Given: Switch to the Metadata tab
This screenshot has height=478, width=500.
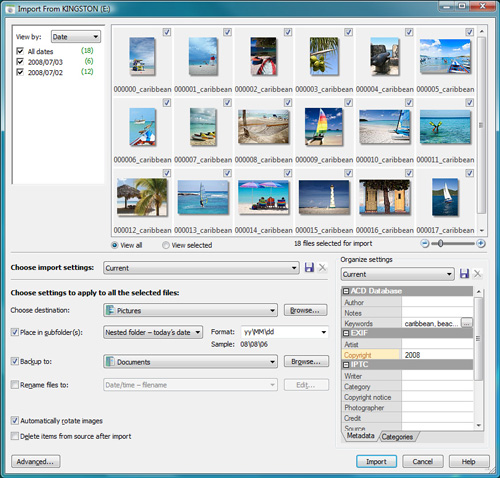Looking at the screenshot, I should coord(360,436).
